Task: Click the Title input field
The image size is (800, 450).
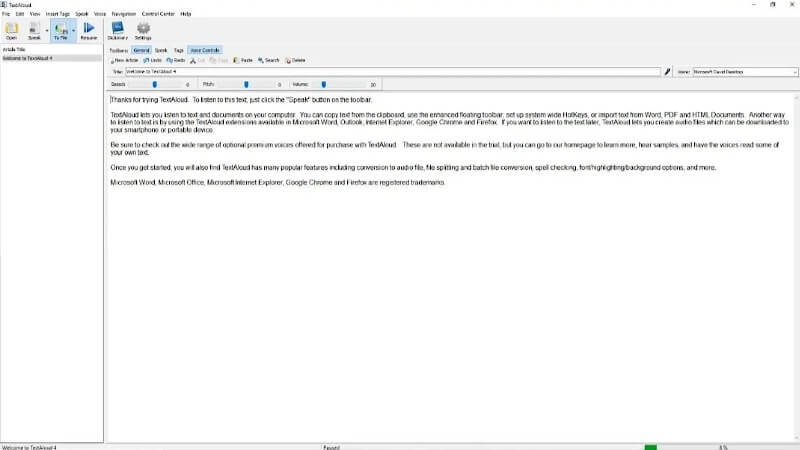Action: 393,72
